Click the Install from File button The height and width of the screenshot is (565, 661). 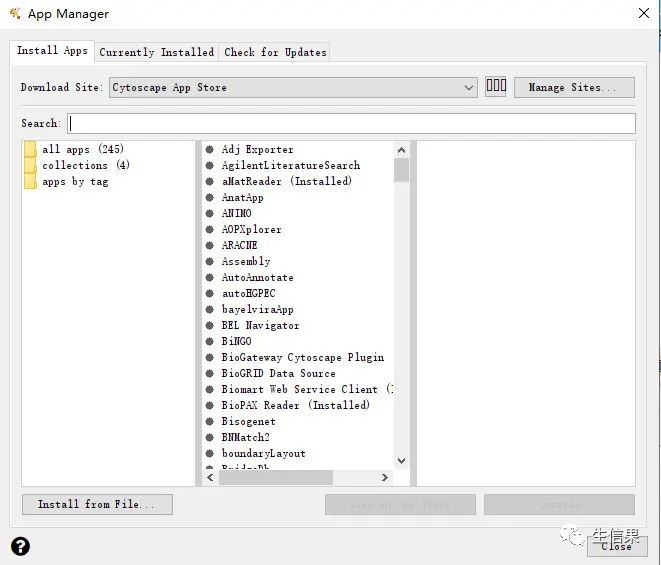97,504
